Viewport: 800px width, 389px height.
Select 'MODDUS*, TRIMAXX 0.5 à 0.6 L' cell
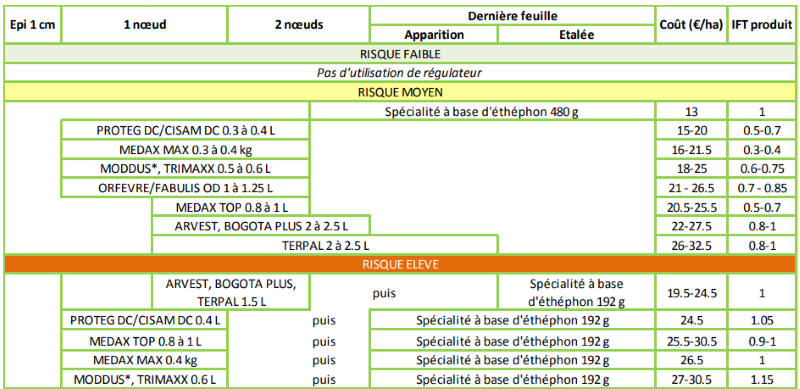186,168
